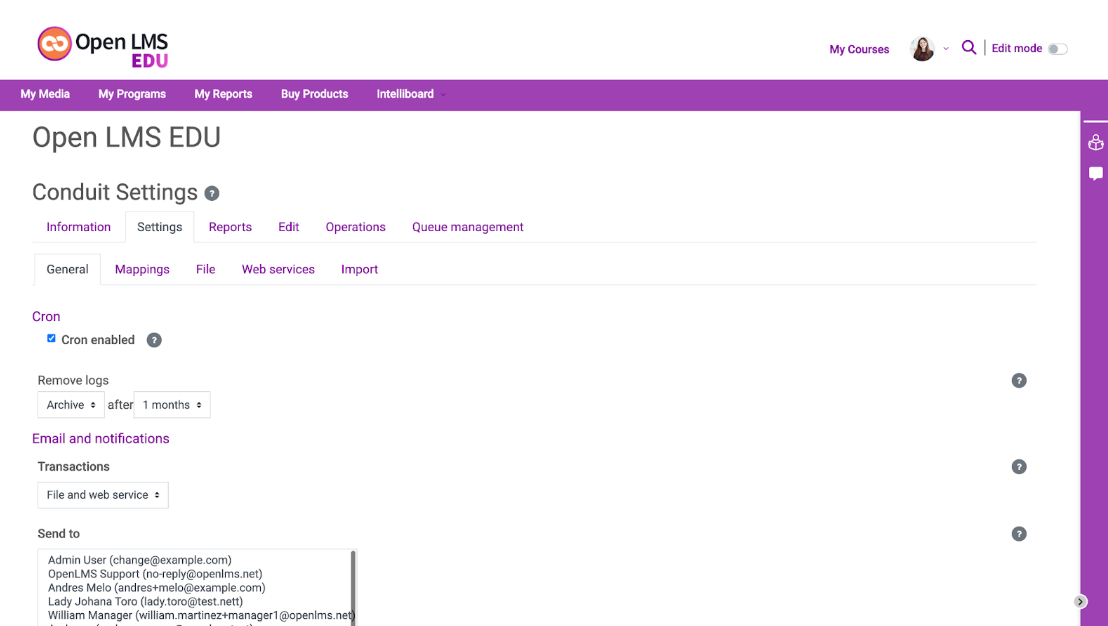Click the help icon for Send to
Image resolution: width=1108 pixels, height=626 pixels.
coord(1019,534)
